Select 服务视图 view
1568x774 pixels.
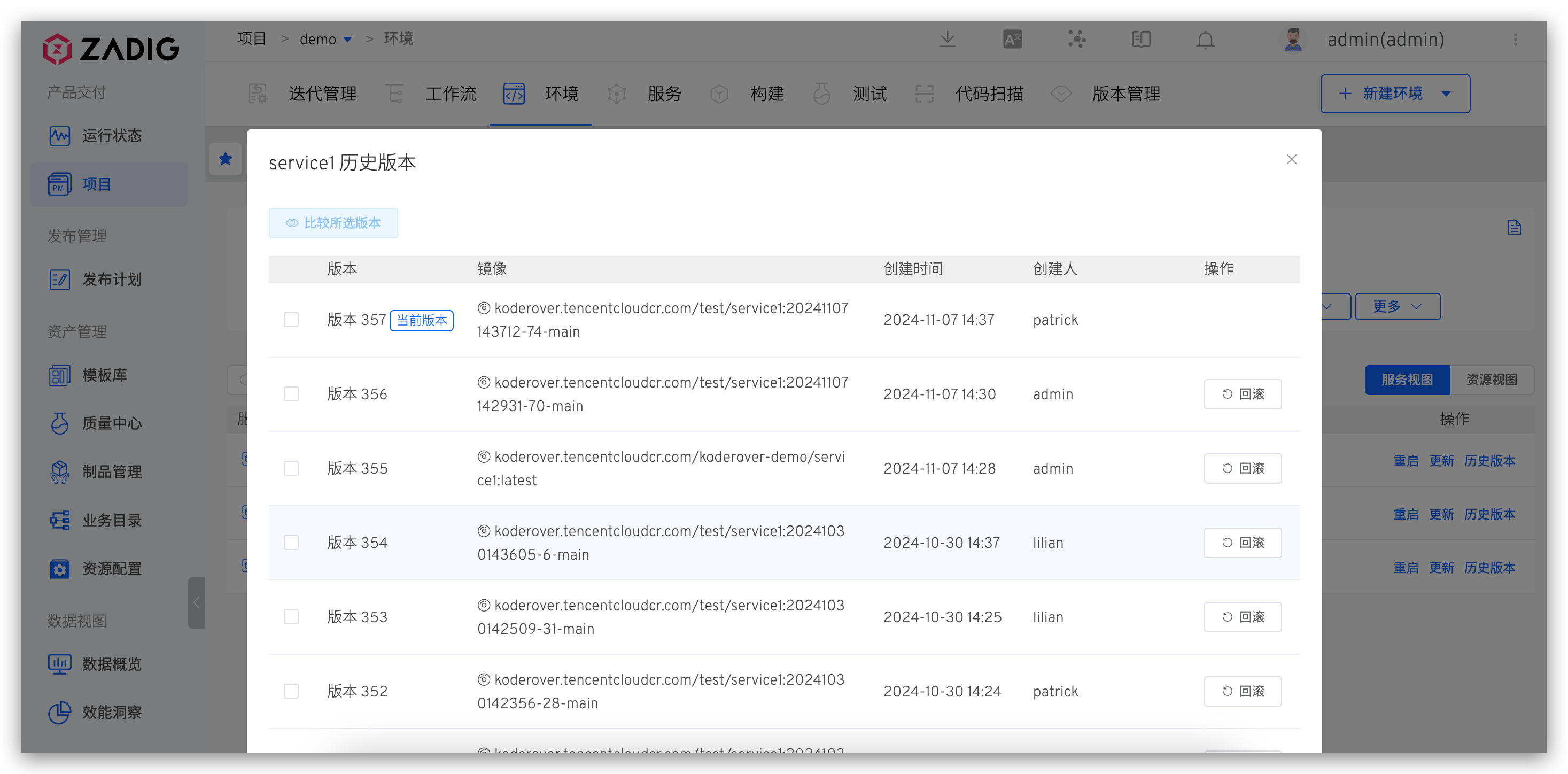click(x=1407, y=380)
